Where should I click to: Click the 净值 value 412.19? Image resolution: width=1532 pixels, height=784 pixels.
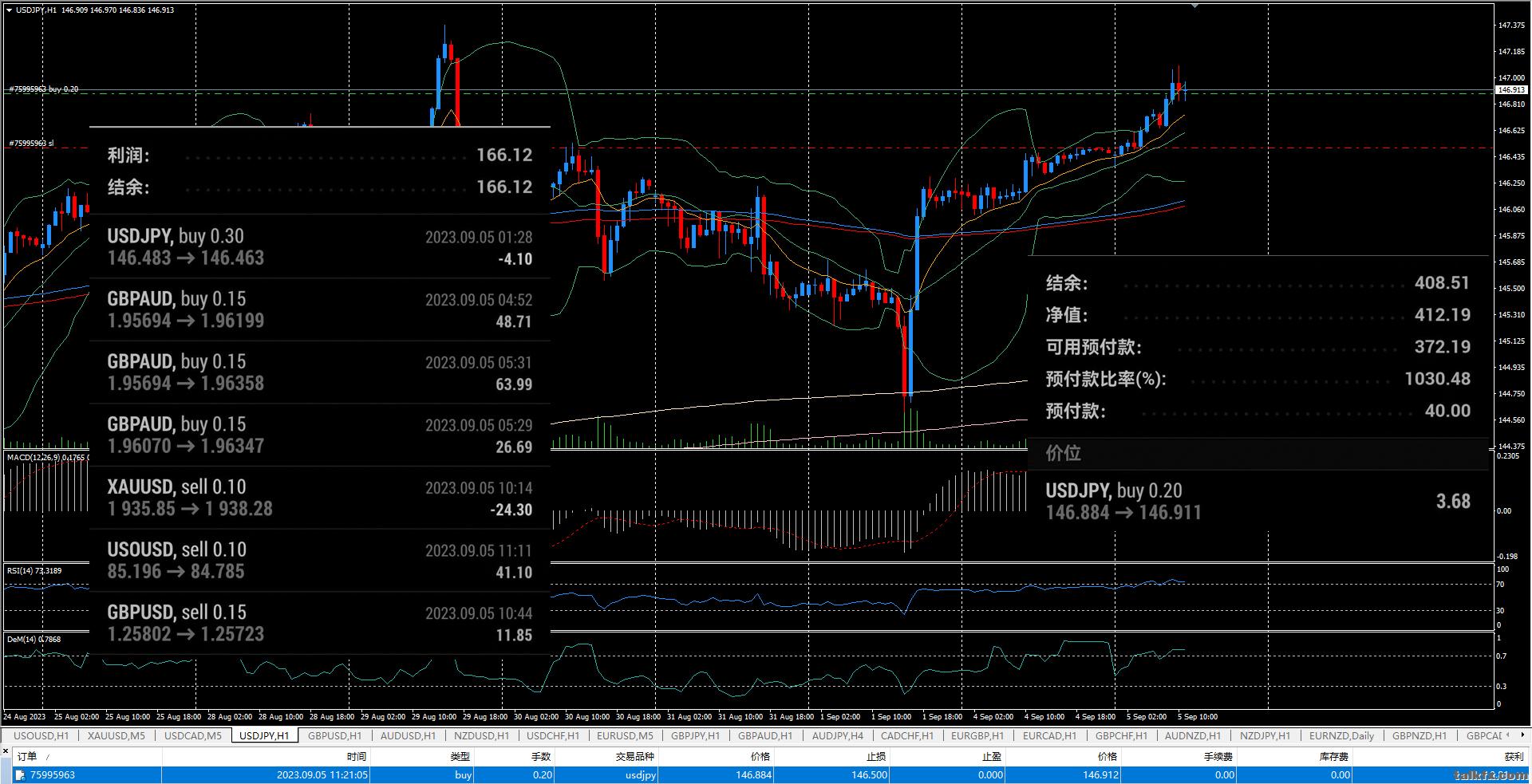pos(1442,315)
